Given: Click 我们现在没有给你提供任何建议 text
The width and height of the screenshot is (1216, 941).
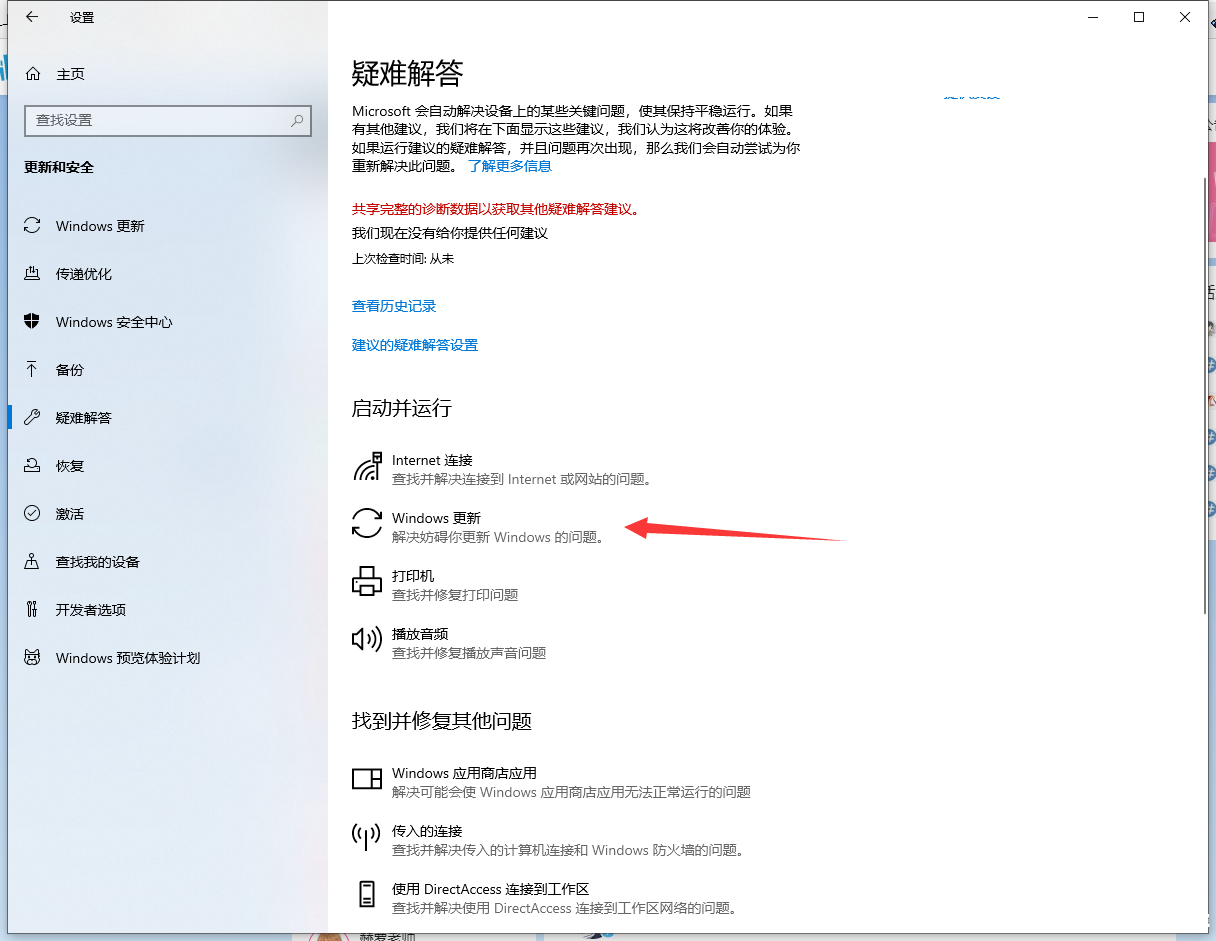Looking at the screenshot, I should [x=450, y=233].
